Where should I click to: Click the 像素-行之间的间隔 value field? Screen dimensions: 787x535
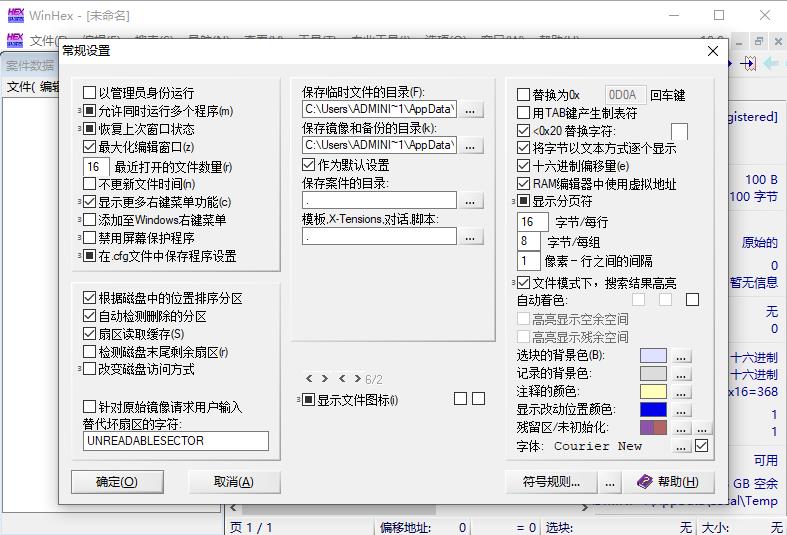point(528,261)
